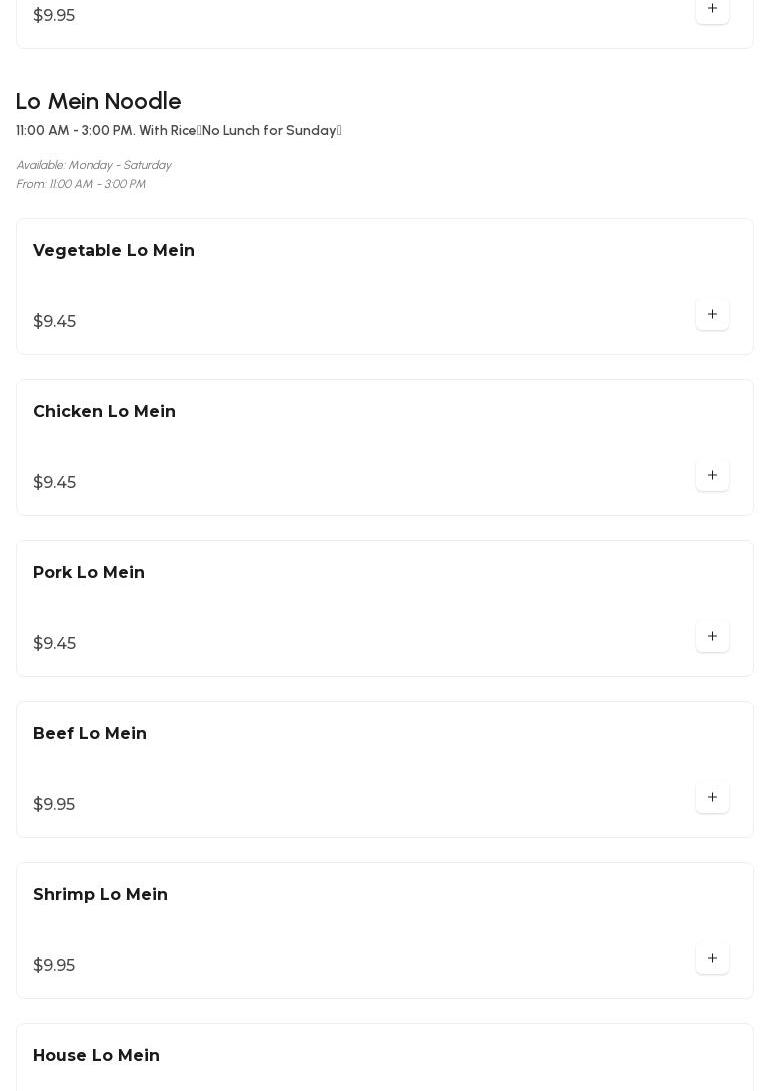The height and width of the screenshot is (1091, 770).
Task: Select the Beef Lo Mein title
Action: [x=90, y=734]
